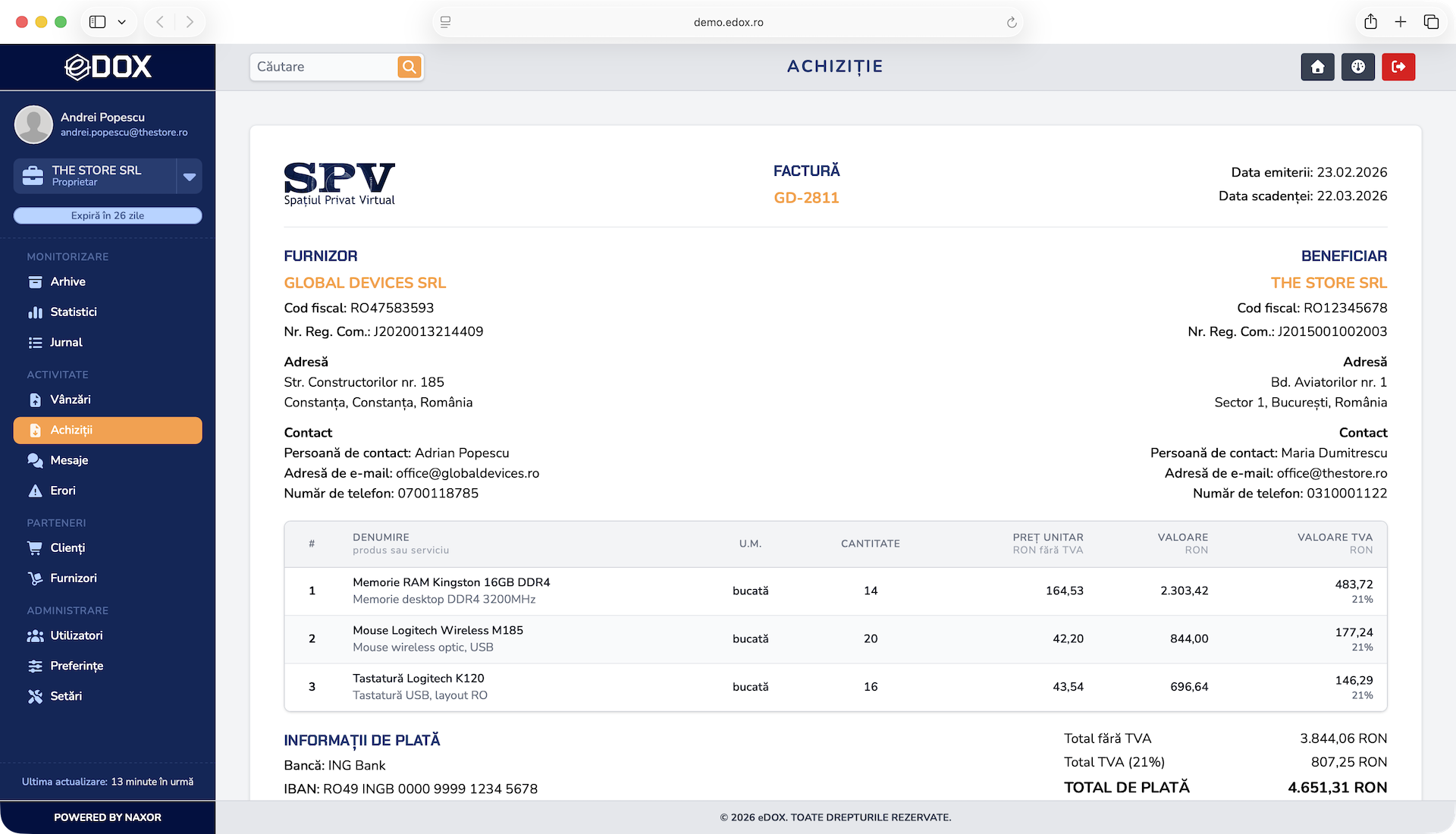The image size is (1456, 834).
Task: Expand THE STORE SRL company dropdown
Action: 190,177
